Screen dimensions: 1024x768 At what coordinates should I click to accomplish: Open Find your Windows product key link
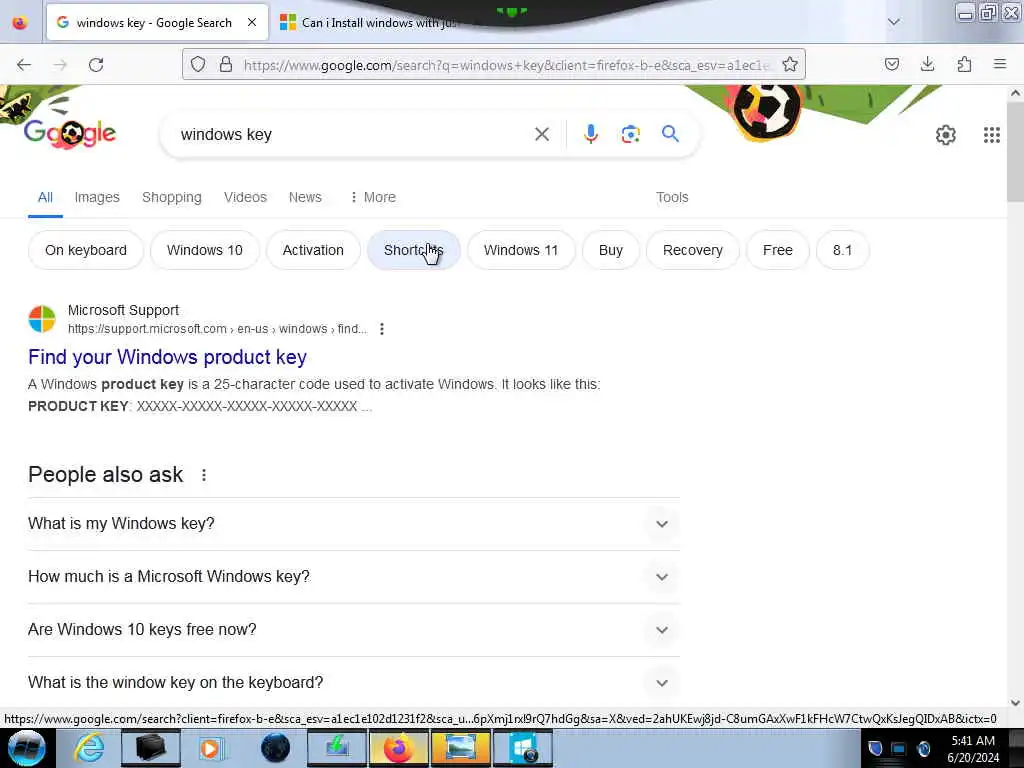click(x=167, y=357)
